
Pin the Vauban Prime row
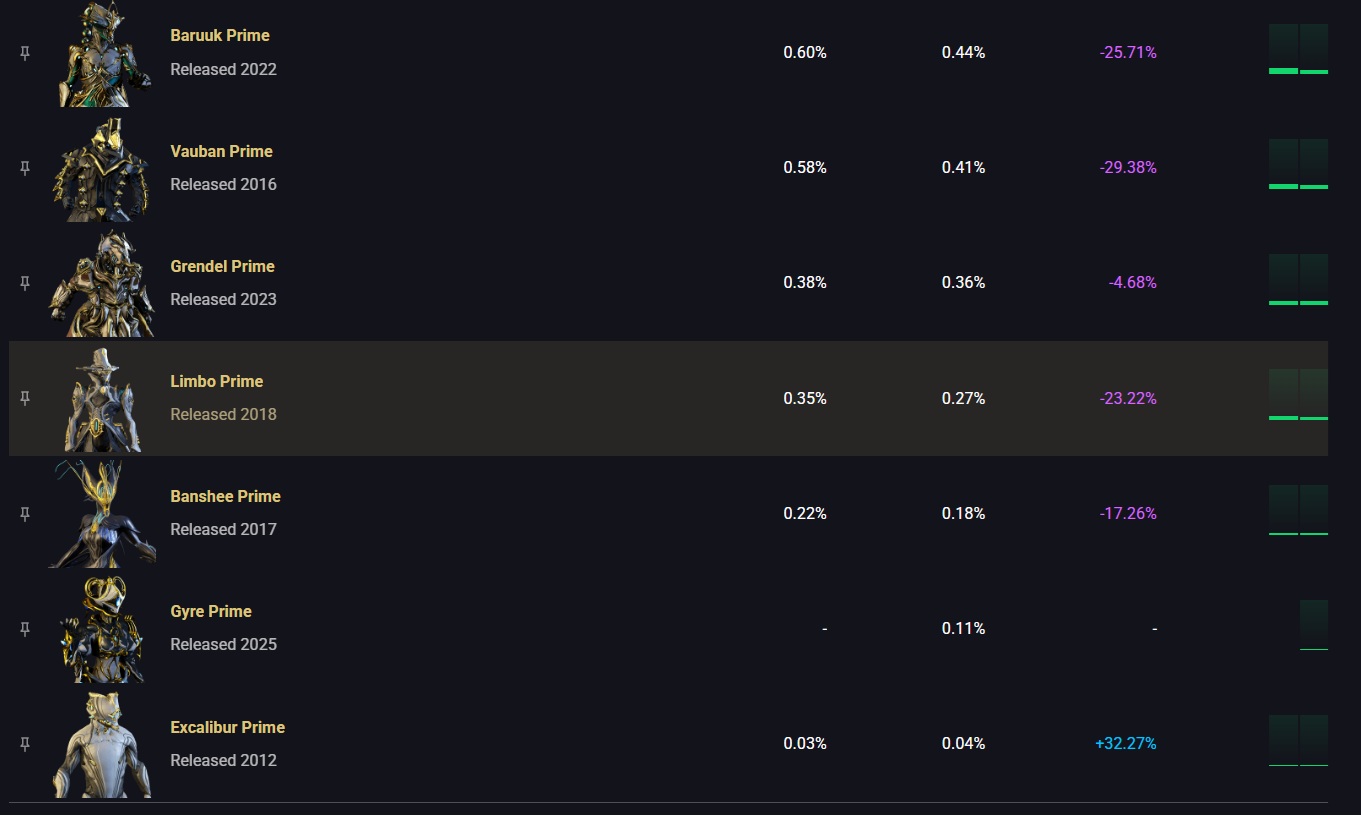pyautogui.click(x=25, y=168)
